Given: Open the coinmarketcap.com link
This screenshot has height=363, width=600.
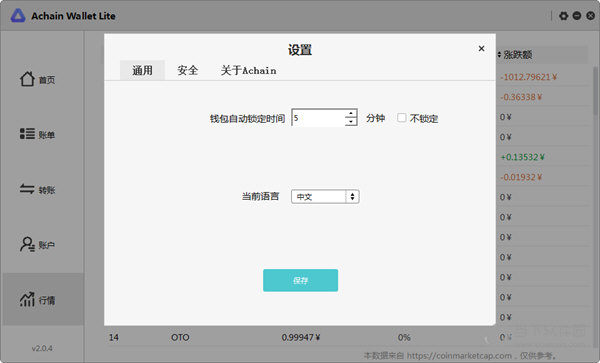Looking at the screenshot, I should coord(459,356).
